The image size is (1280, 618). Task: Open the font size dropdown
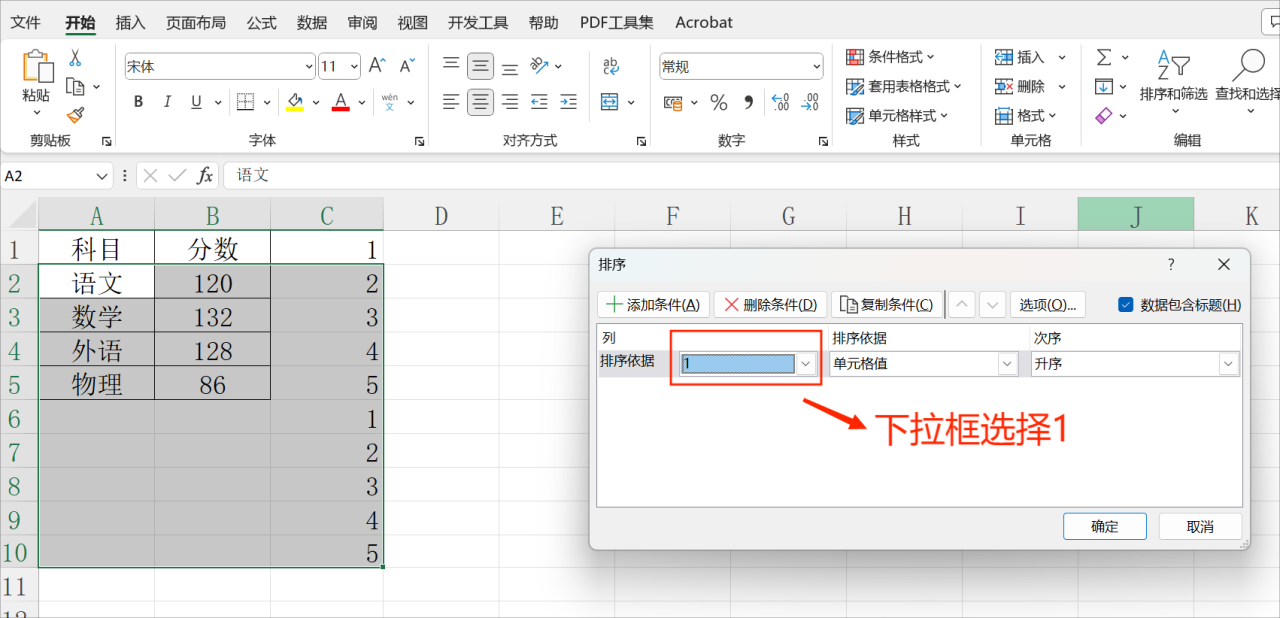click(354, 66)
